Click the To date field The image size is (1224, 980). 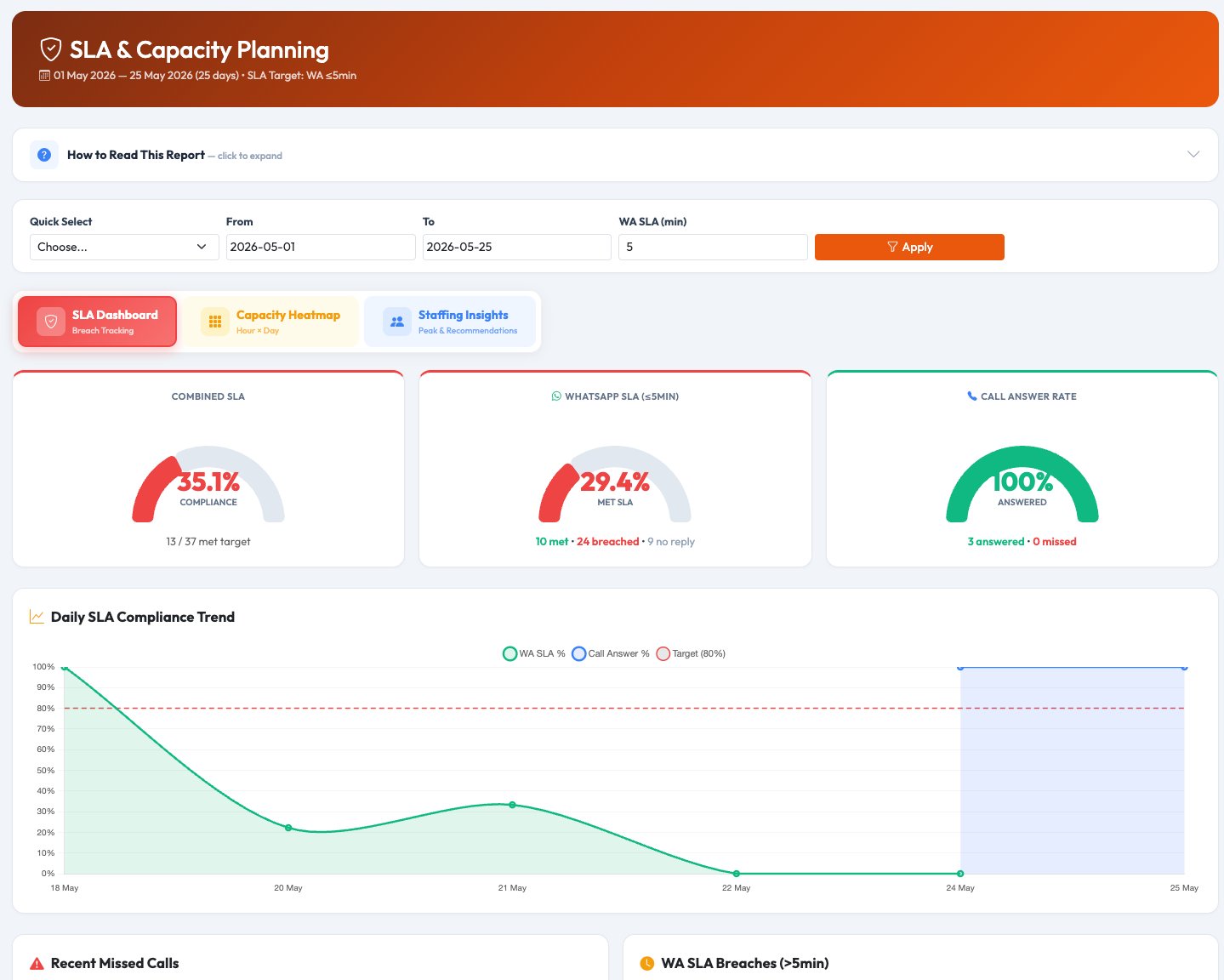click(517, 247)
